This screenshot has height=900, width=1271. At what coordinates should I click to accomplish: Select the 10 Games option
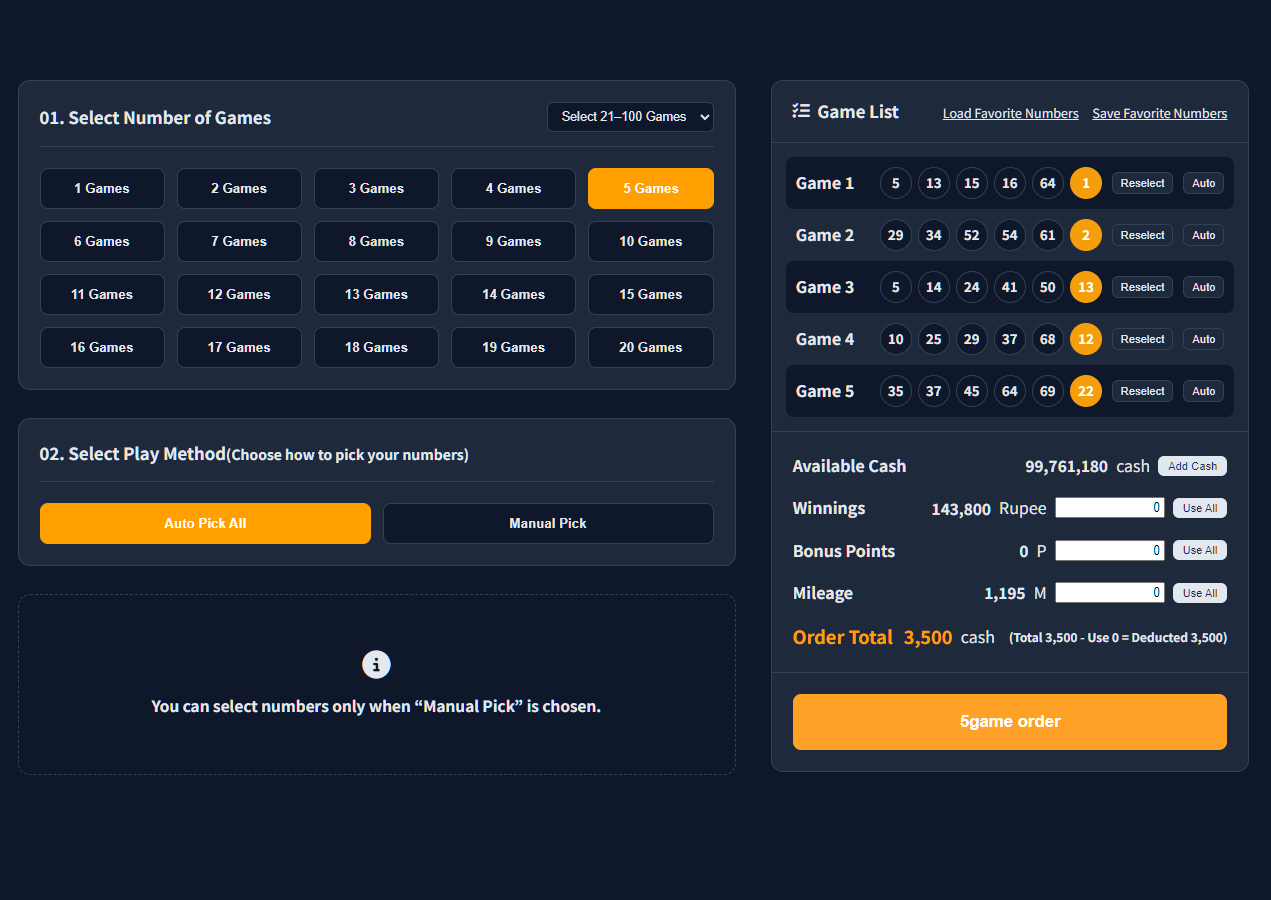pos(650,241)
